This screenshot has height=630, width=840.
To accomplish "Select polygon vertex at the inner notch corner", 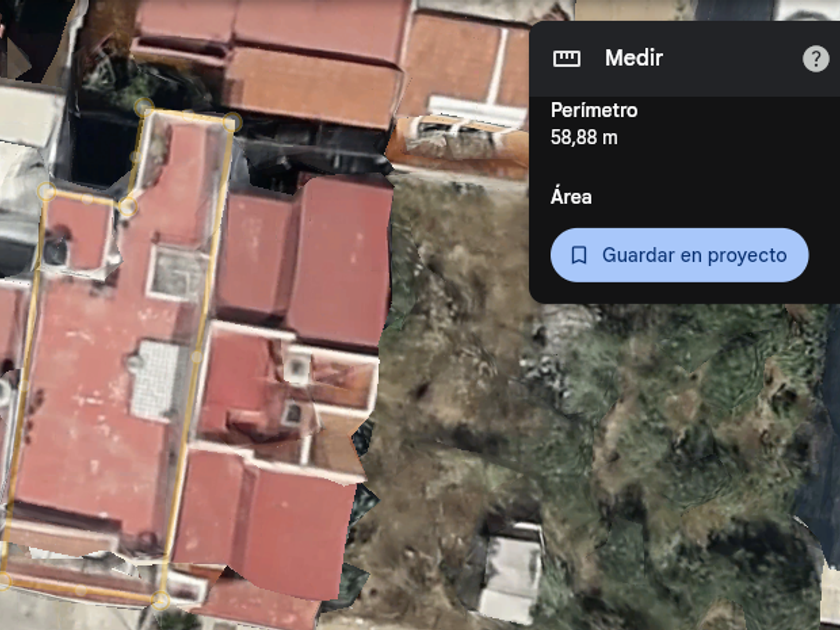I will (128, 206).
